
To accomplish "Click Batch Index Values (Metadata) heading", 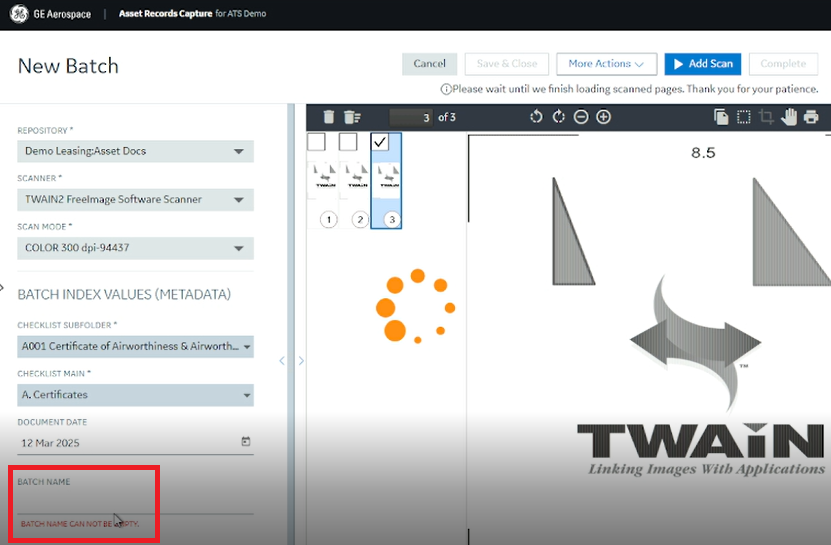I will click(x=124, y=294).
